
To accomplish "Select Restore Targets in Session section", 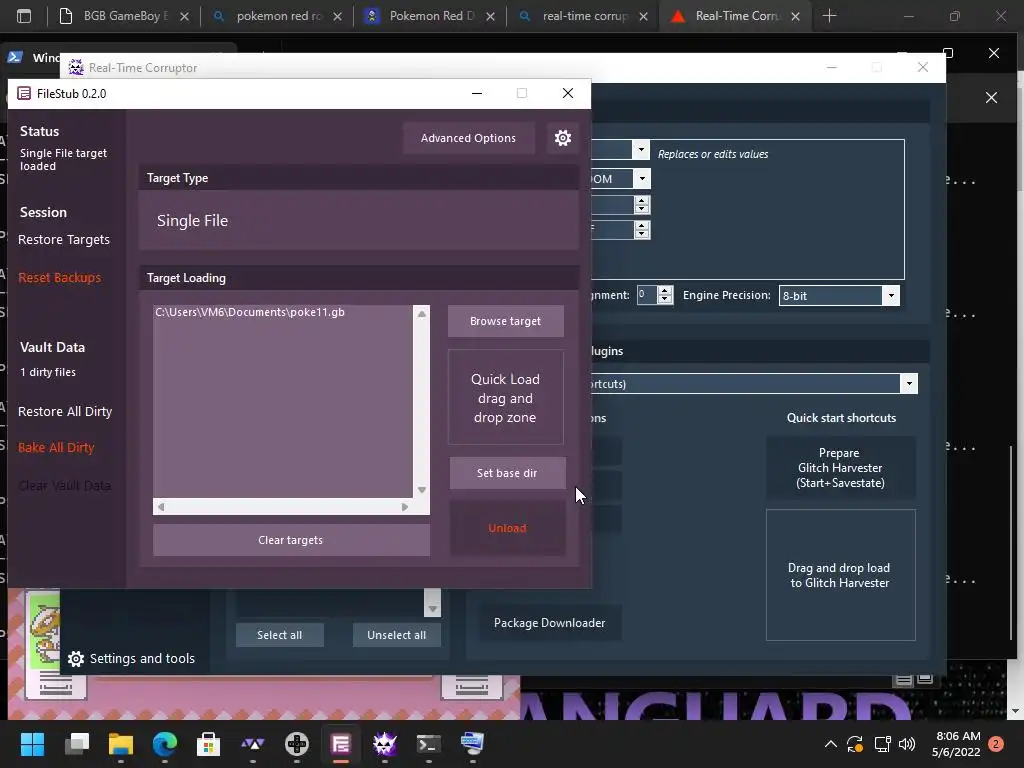I will [64, 240].
